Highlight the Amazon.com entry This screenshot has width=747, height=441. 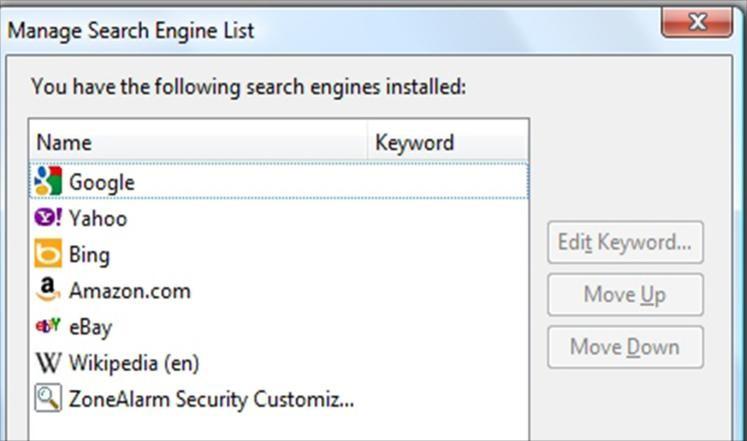coord(129,291)
